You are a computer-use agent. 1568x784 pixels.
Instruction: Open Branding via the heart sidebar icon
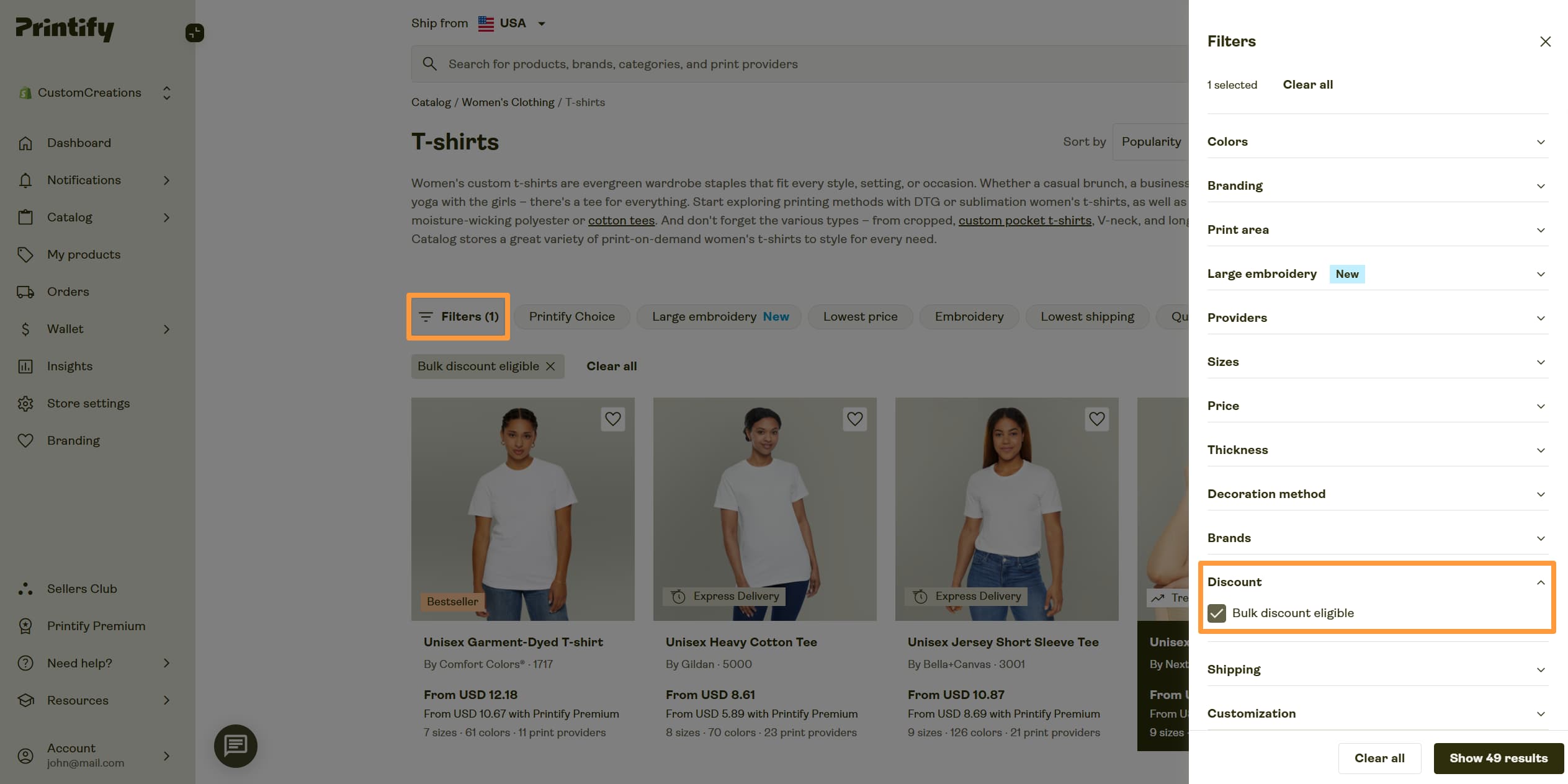[25, 440]
